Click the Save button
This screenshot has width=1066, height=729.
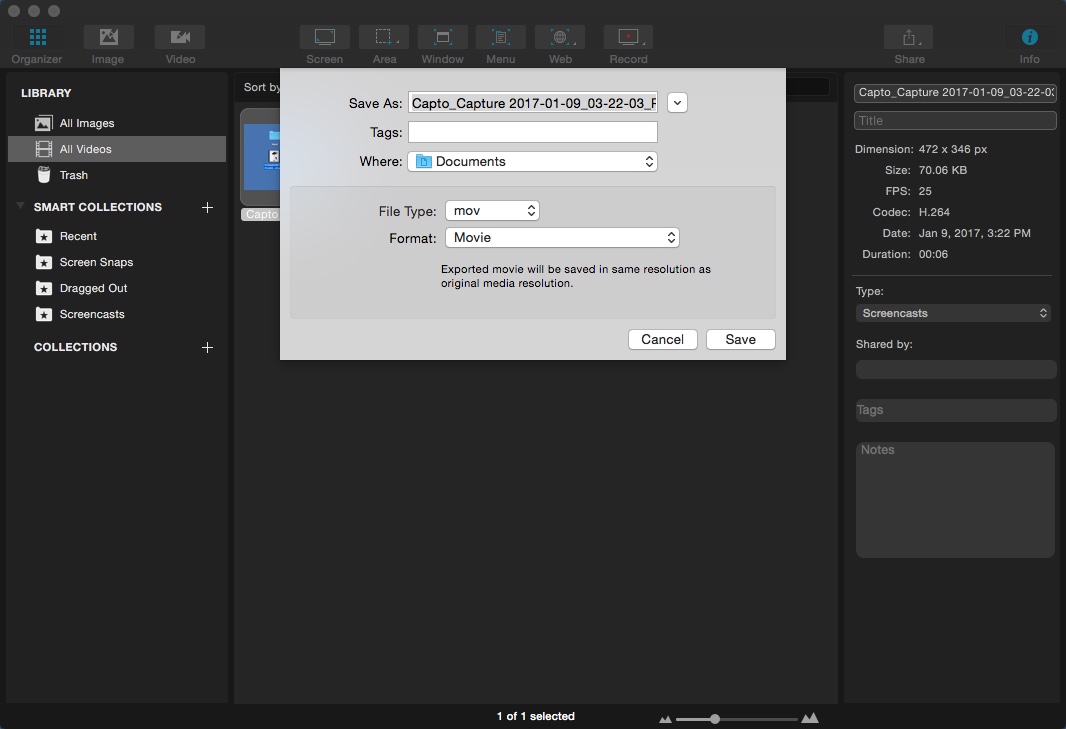(x=740, y=339)
